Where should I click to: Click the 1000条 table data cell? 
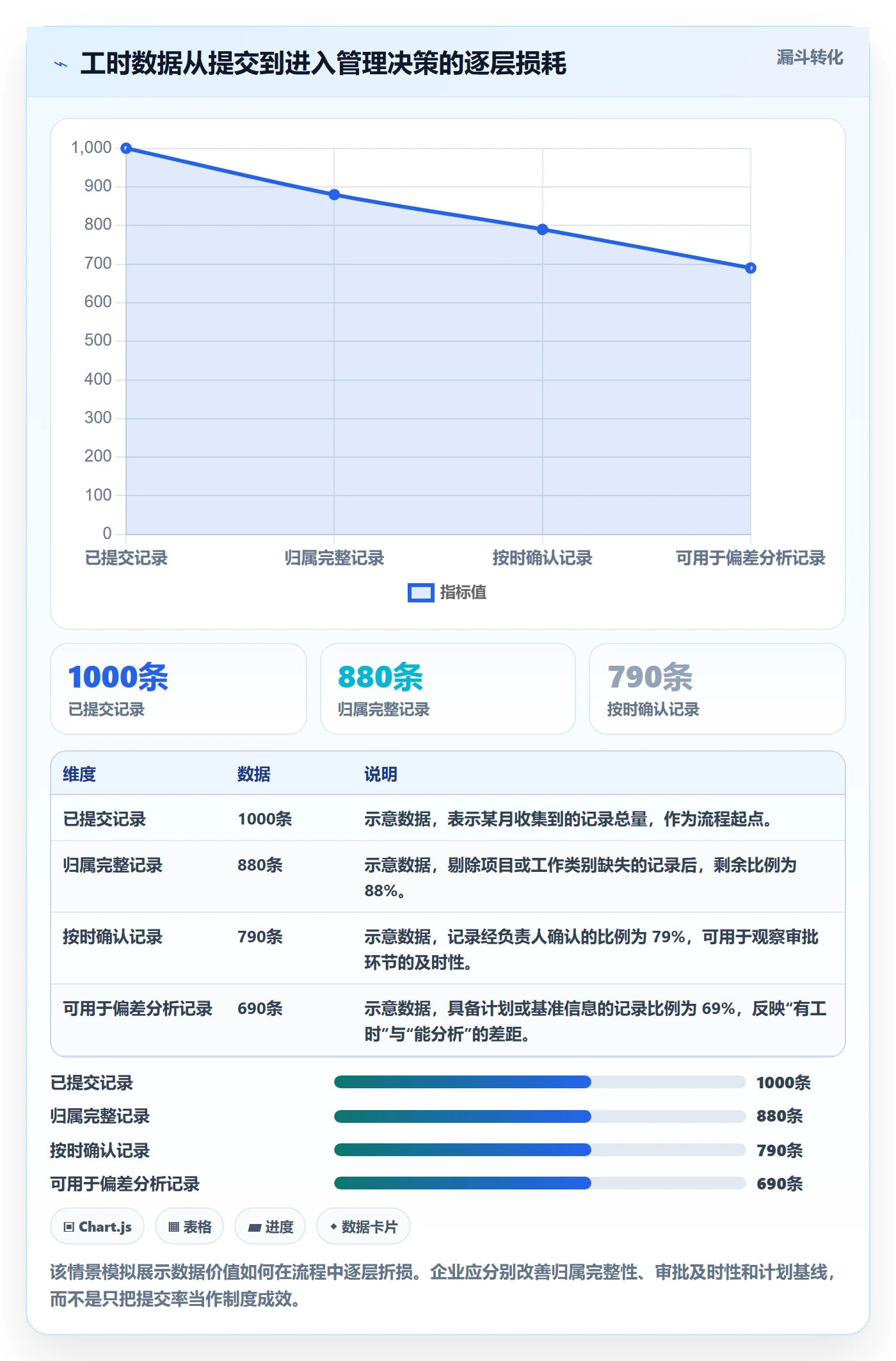pyautogui.click(x=265, y=819)
